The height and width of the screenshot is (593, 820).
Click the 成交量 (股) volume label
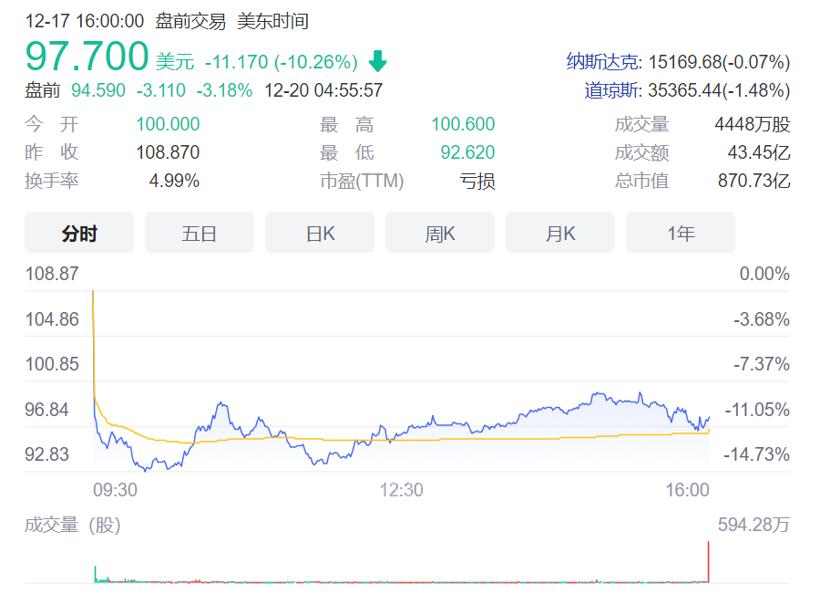(x=72, y=525)
